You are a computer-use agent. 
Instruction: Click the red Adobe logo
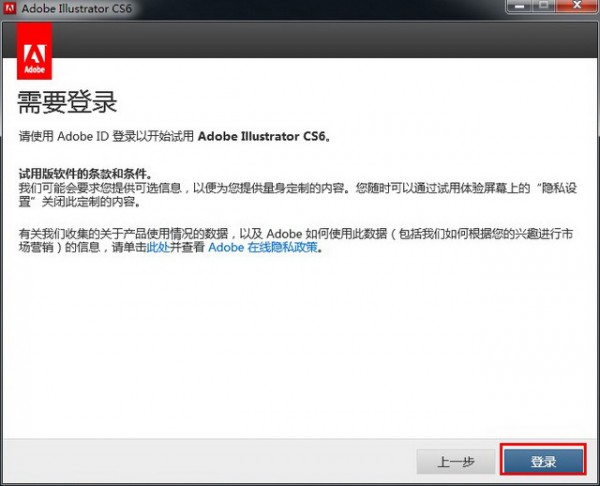34,51
